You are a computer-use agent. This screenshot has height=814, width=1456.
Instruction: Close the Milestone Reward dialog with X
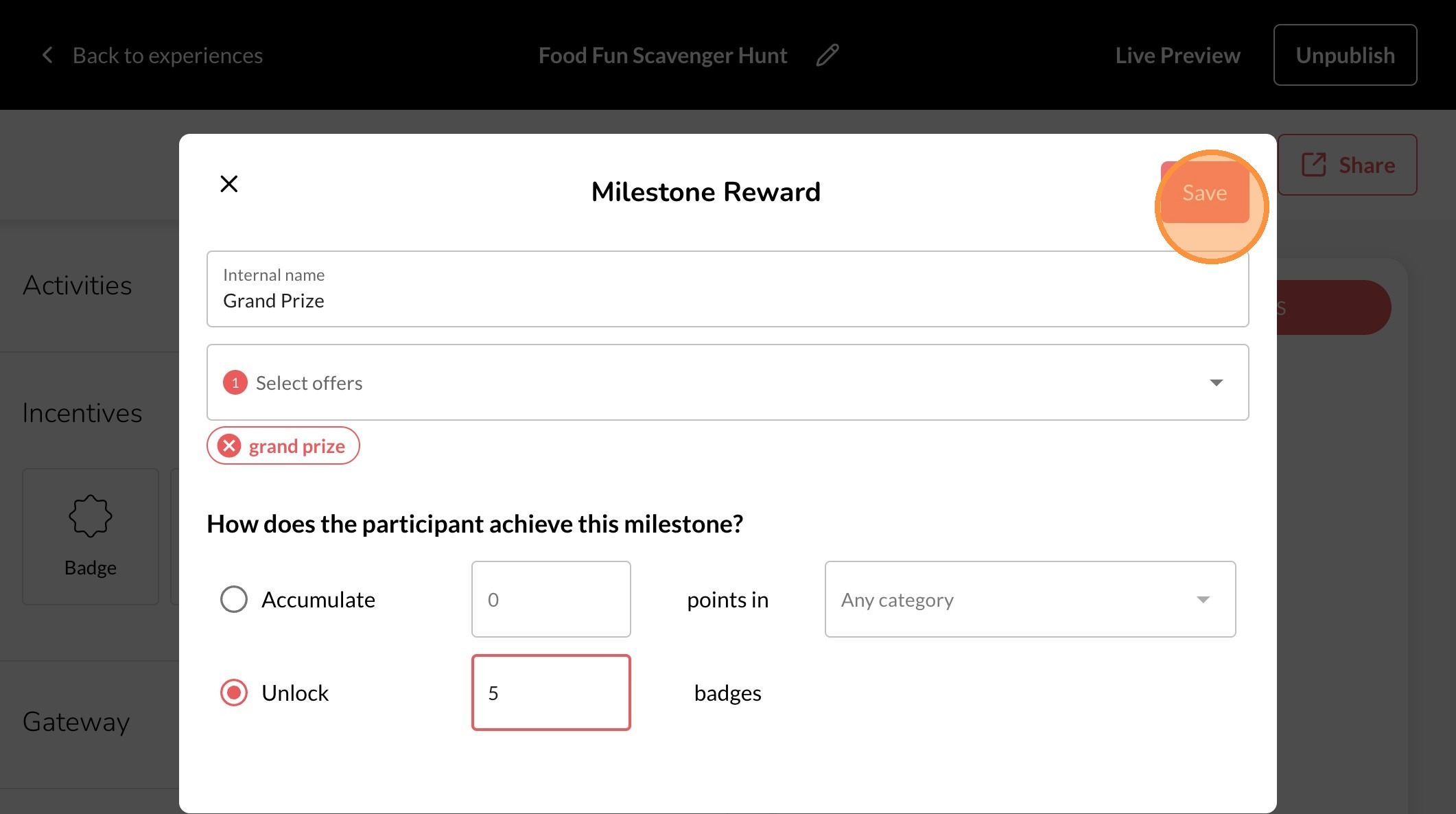[229, 184]
